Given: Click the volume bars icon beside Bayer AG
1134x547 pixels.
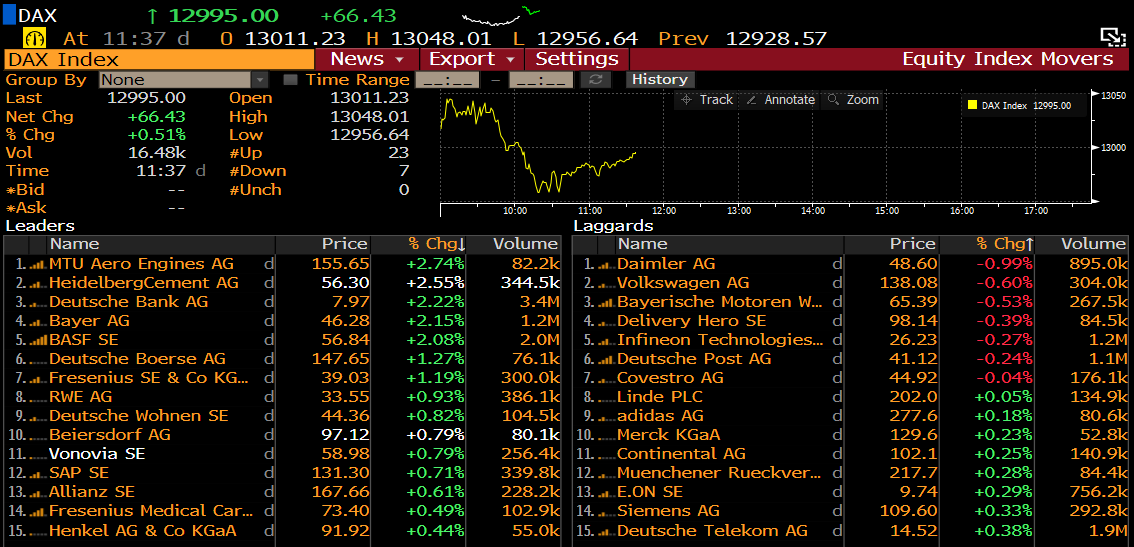Looking at the screenshot, I should tap(37, 321).
